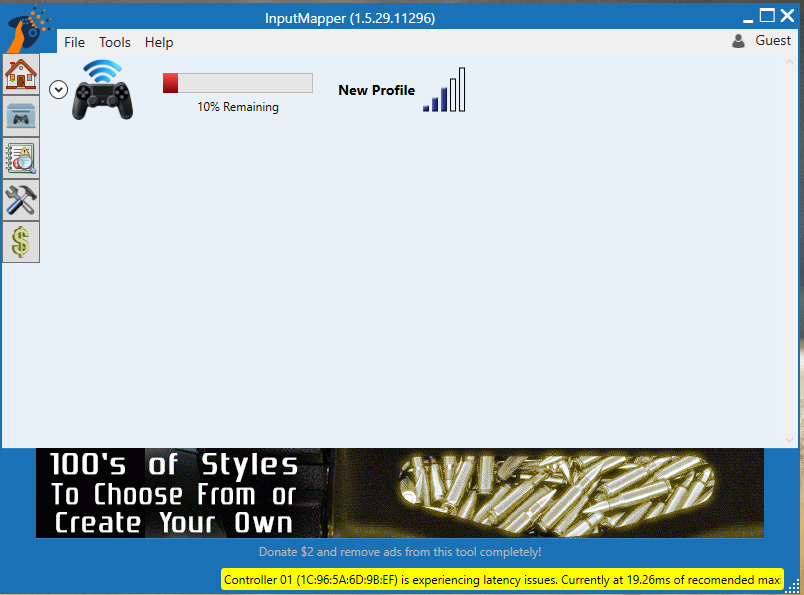Viewport: 804px width, 595px height.
Task: Click the Guest user avatar icon
Action: [738, 41]
